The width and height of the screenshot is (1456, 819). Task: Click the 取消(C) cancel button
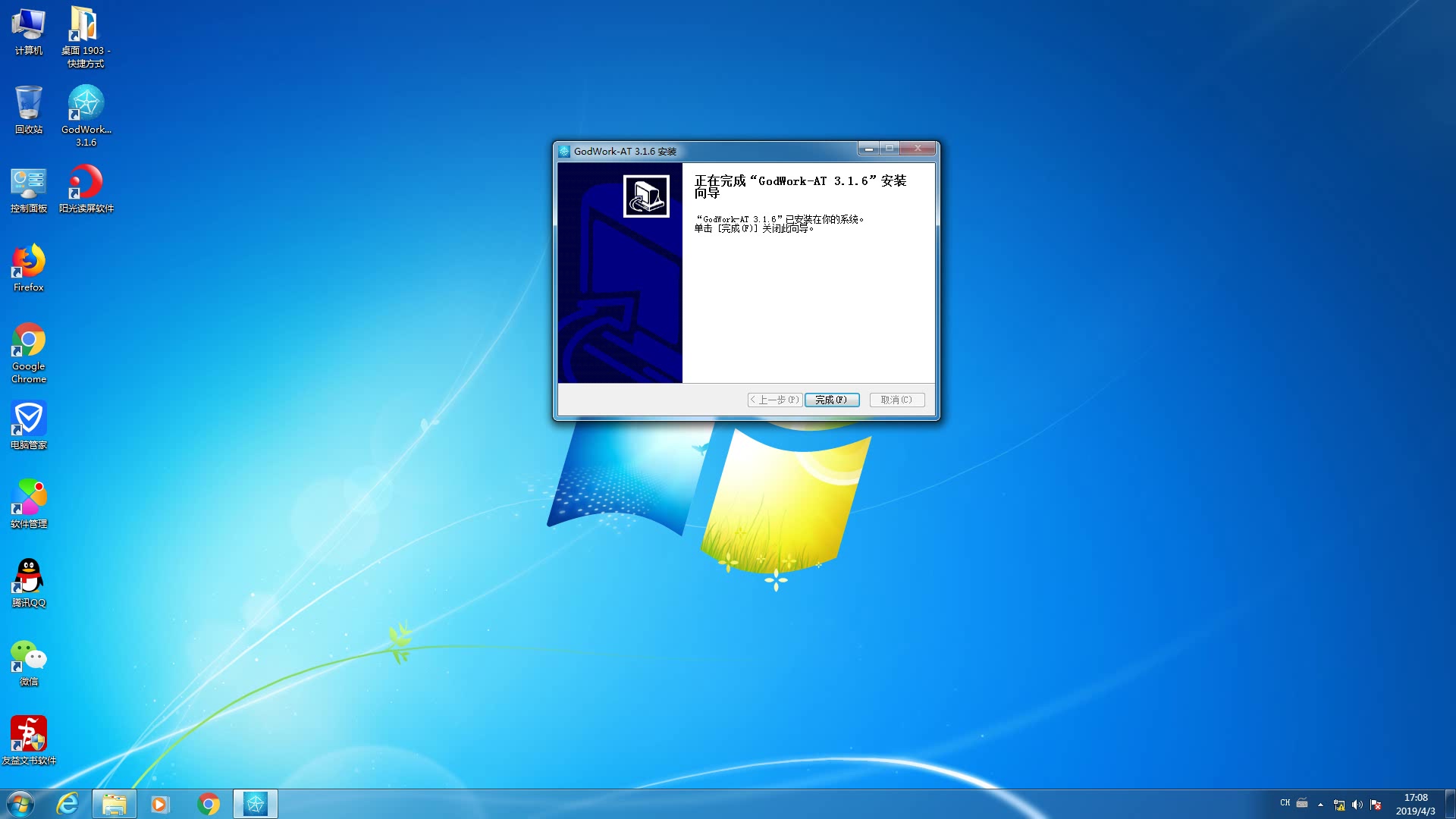click(897, 400)
